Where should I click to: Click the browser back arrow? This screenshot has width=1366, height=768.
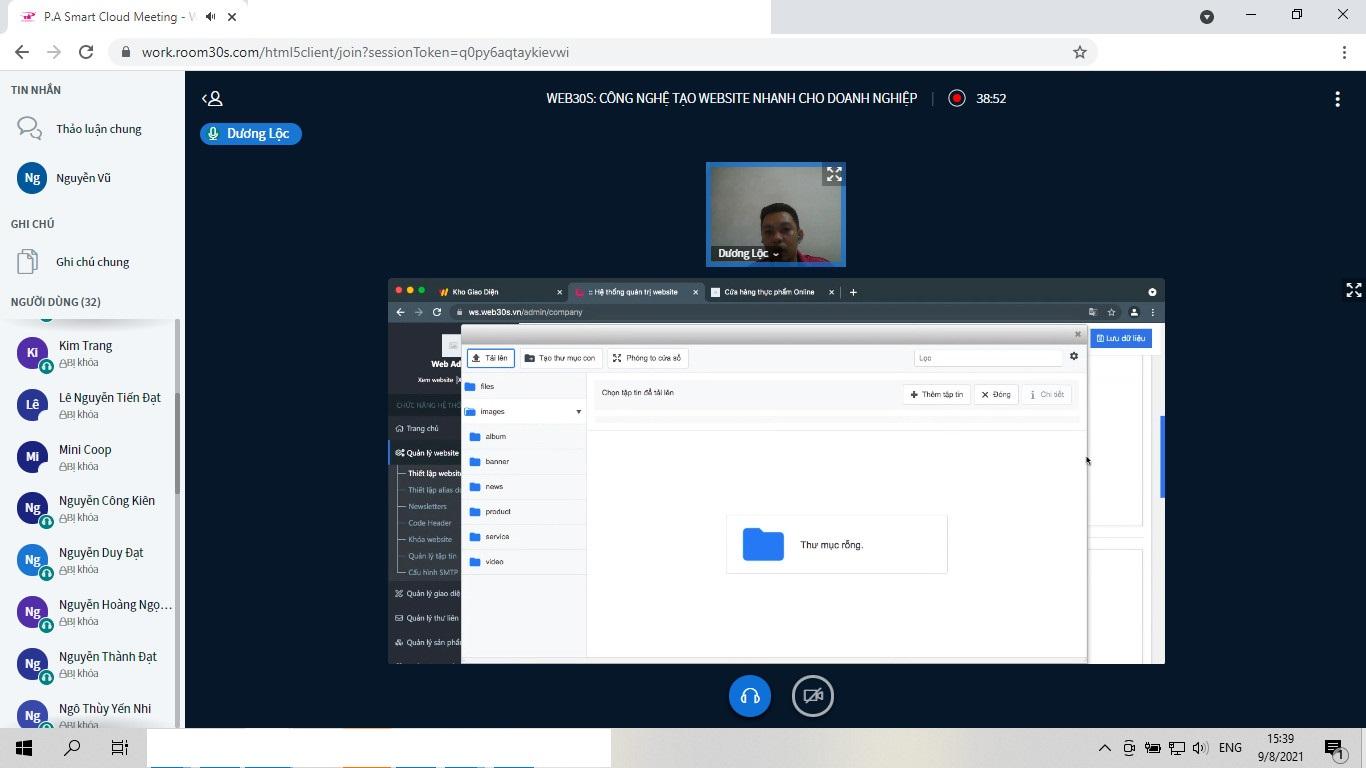(x=22, y=52)
